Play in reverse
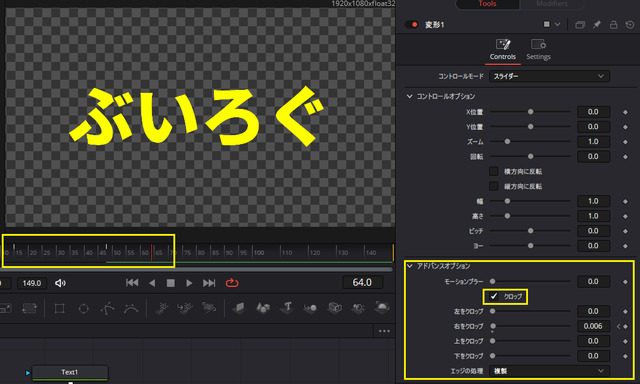640x384 pixels. 152,283
